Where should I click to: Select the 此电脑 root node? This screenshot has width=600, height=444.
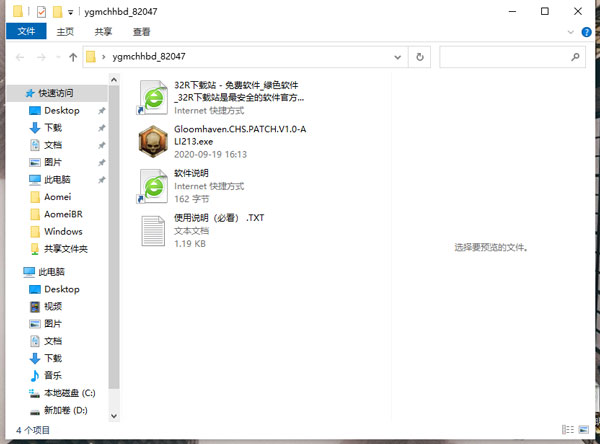pos(51,272)
